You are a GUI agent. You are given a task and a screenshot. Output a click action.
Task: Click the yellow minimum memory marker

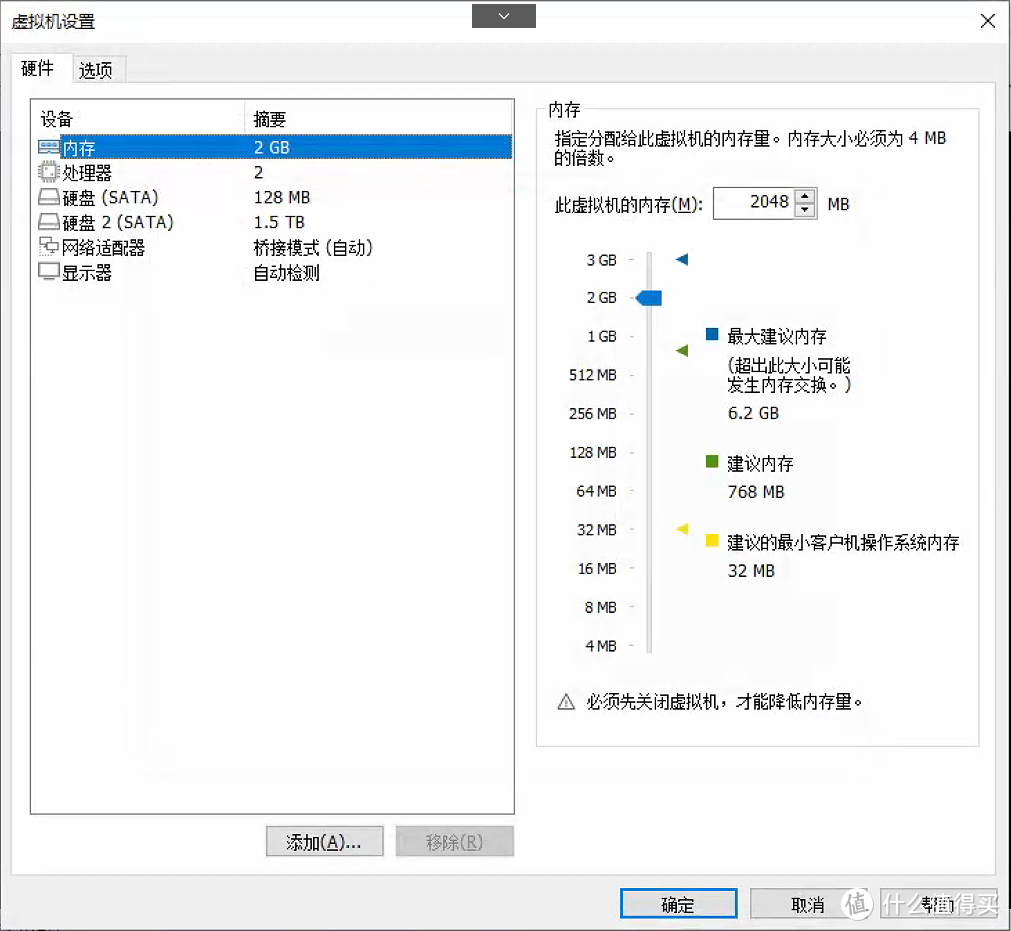pyautogui.click(x=712, y=540)
